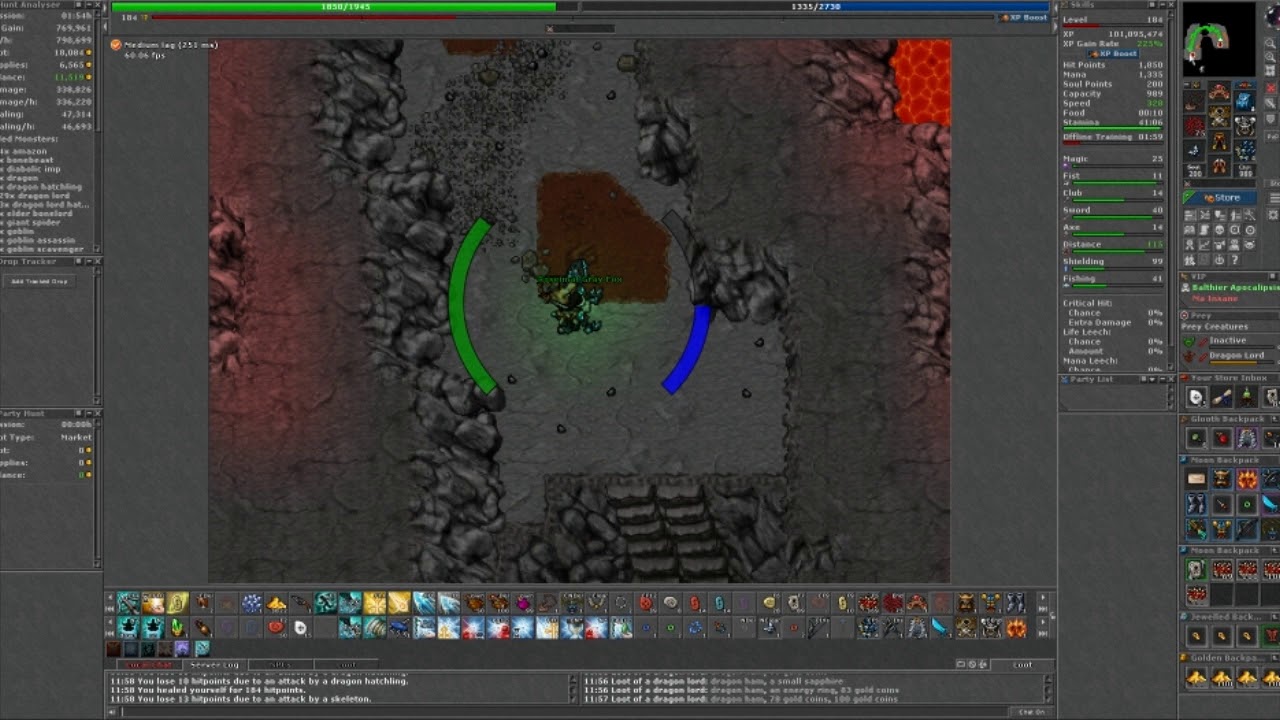Click the ring equipment slot

[x=1194, y=150]
